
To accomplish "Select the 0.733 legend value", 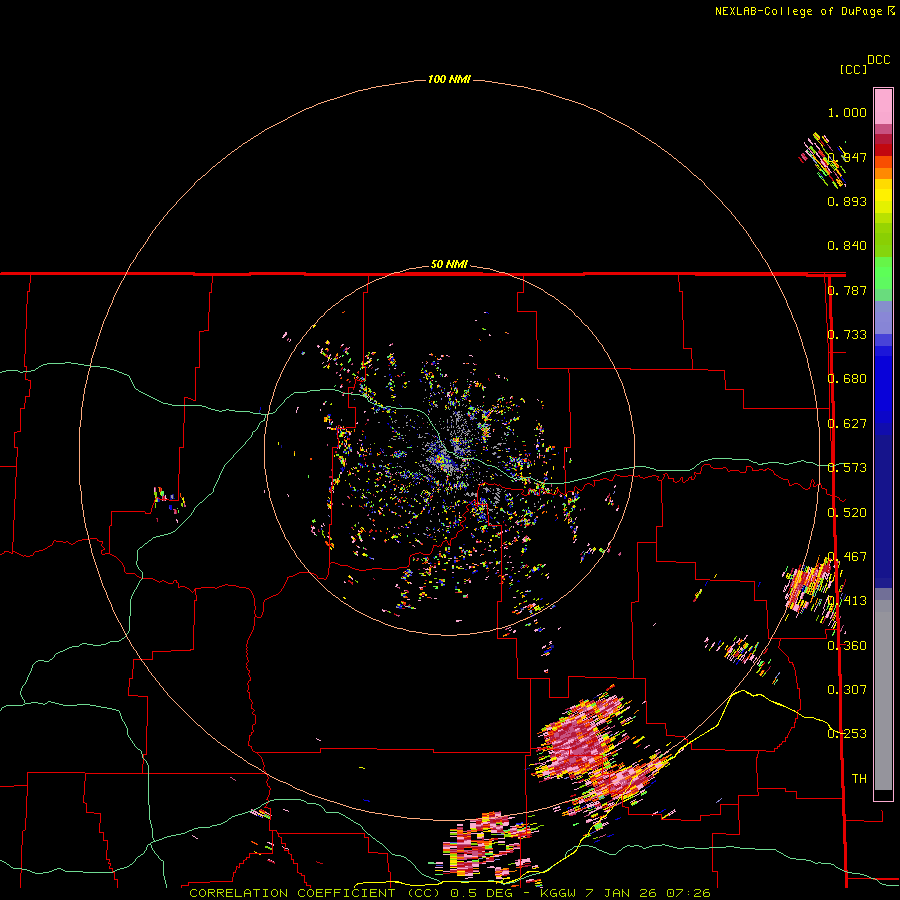I will coord(847,335).
